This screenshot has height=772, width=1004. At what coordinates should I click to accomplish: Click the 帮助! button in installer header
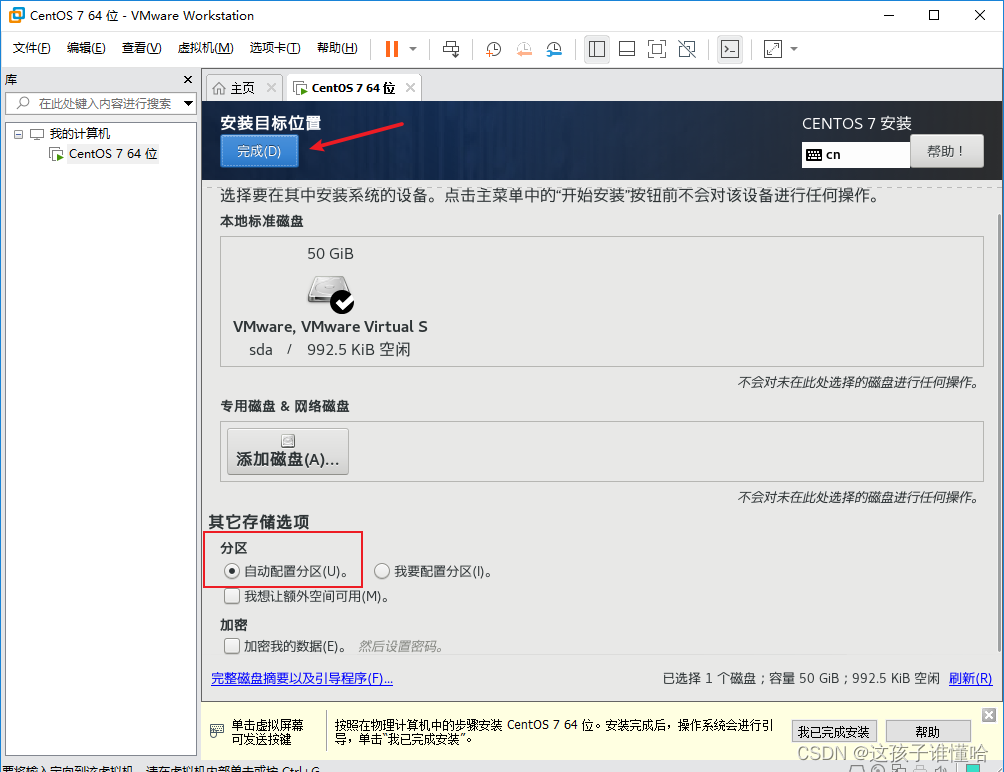point(946,151)
